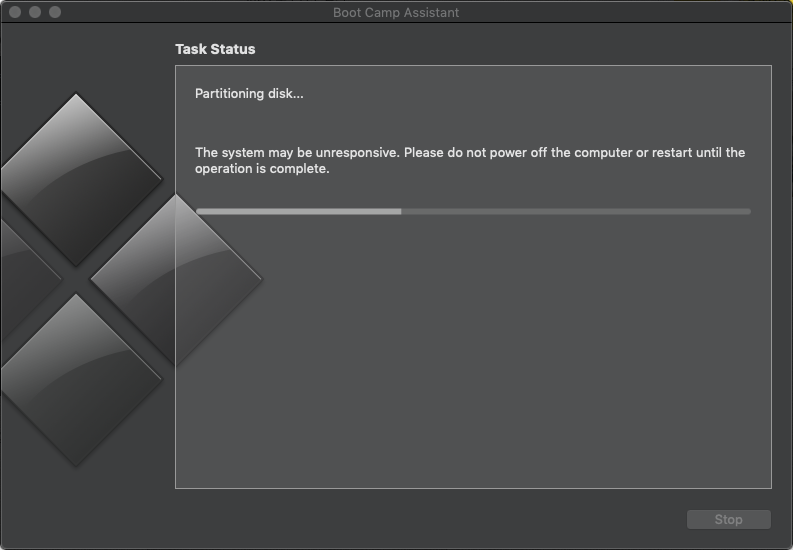Click the yellow minimize window button

pos(35,12)
